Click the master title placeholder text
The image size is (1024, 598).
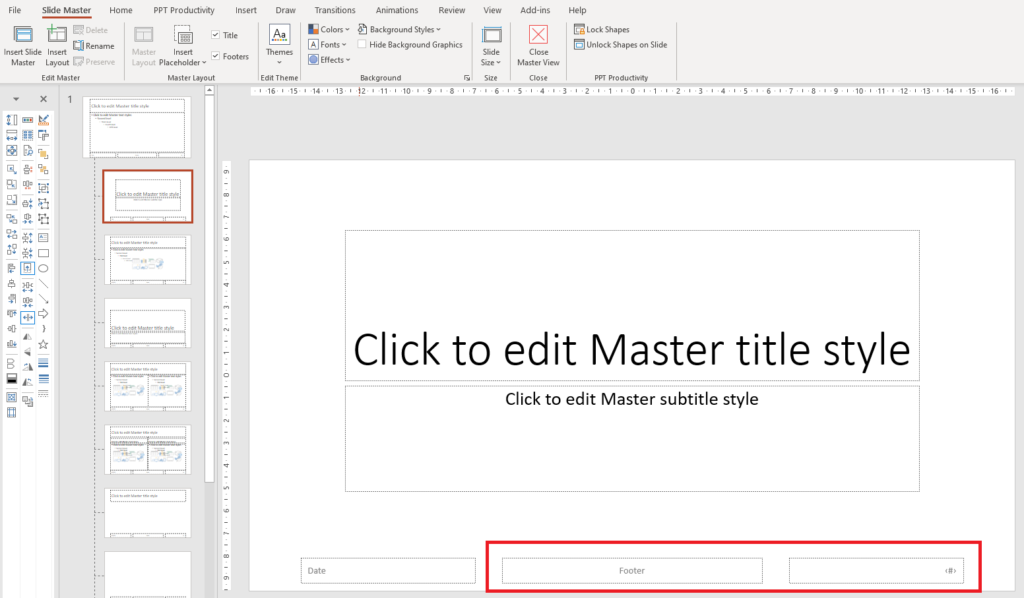click(632, 349)
